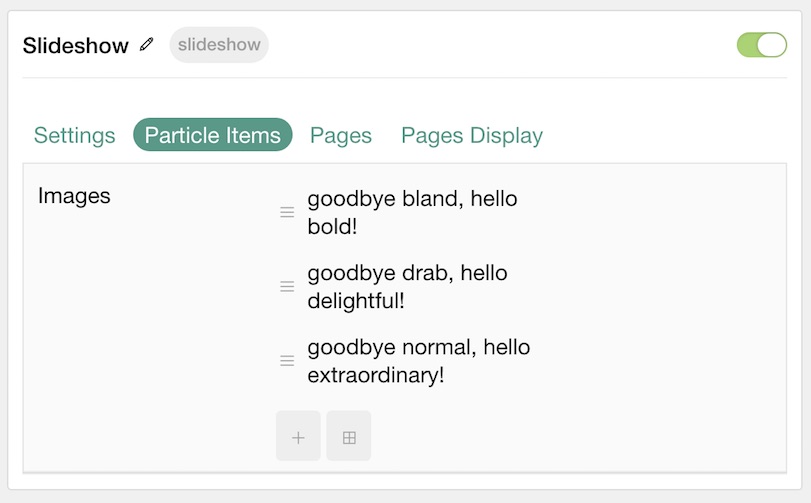This screenshot has height=503, width=811.
Task: Select 'goodbye normal, hello extraordinary!' item
Action: [x=418, y=361]
